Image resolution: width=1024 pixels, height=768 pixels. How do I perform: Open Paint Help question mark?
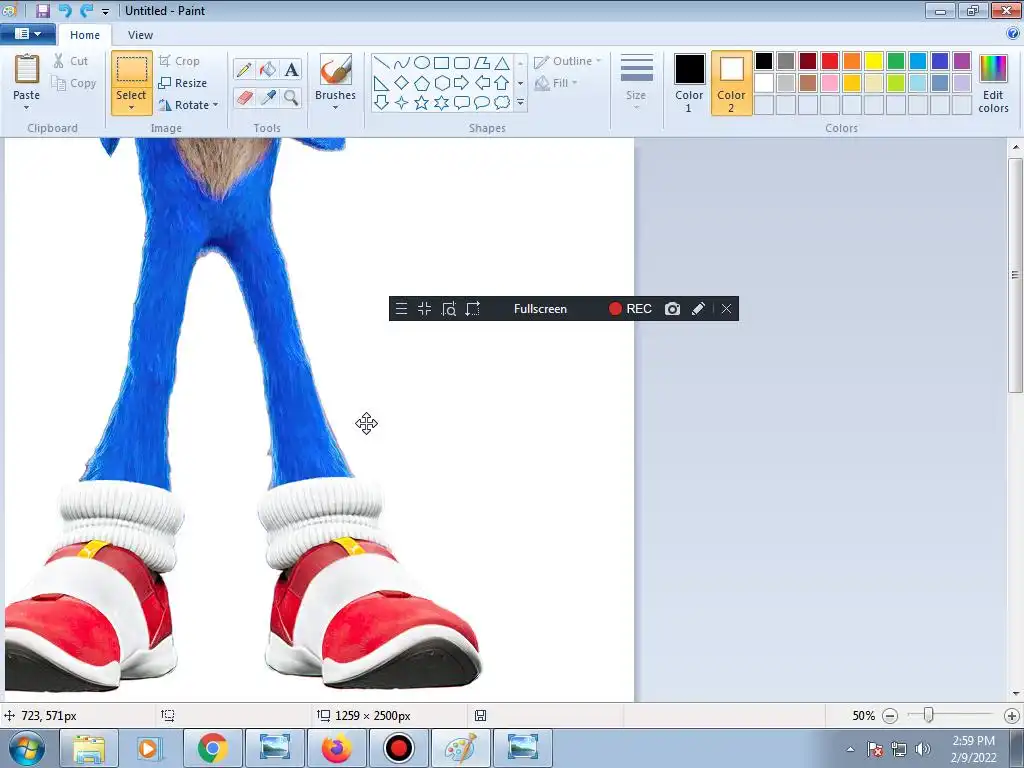[1013, 33]
